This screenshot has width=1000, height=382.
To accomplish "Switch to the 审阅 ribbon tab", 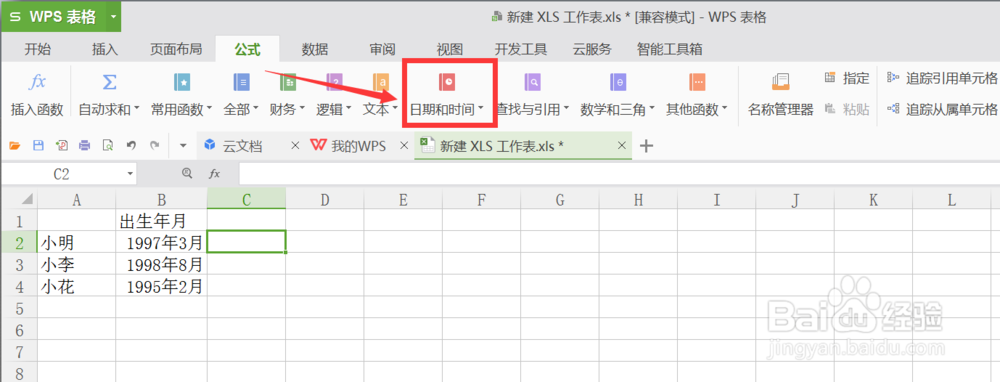I will point(383,49).
